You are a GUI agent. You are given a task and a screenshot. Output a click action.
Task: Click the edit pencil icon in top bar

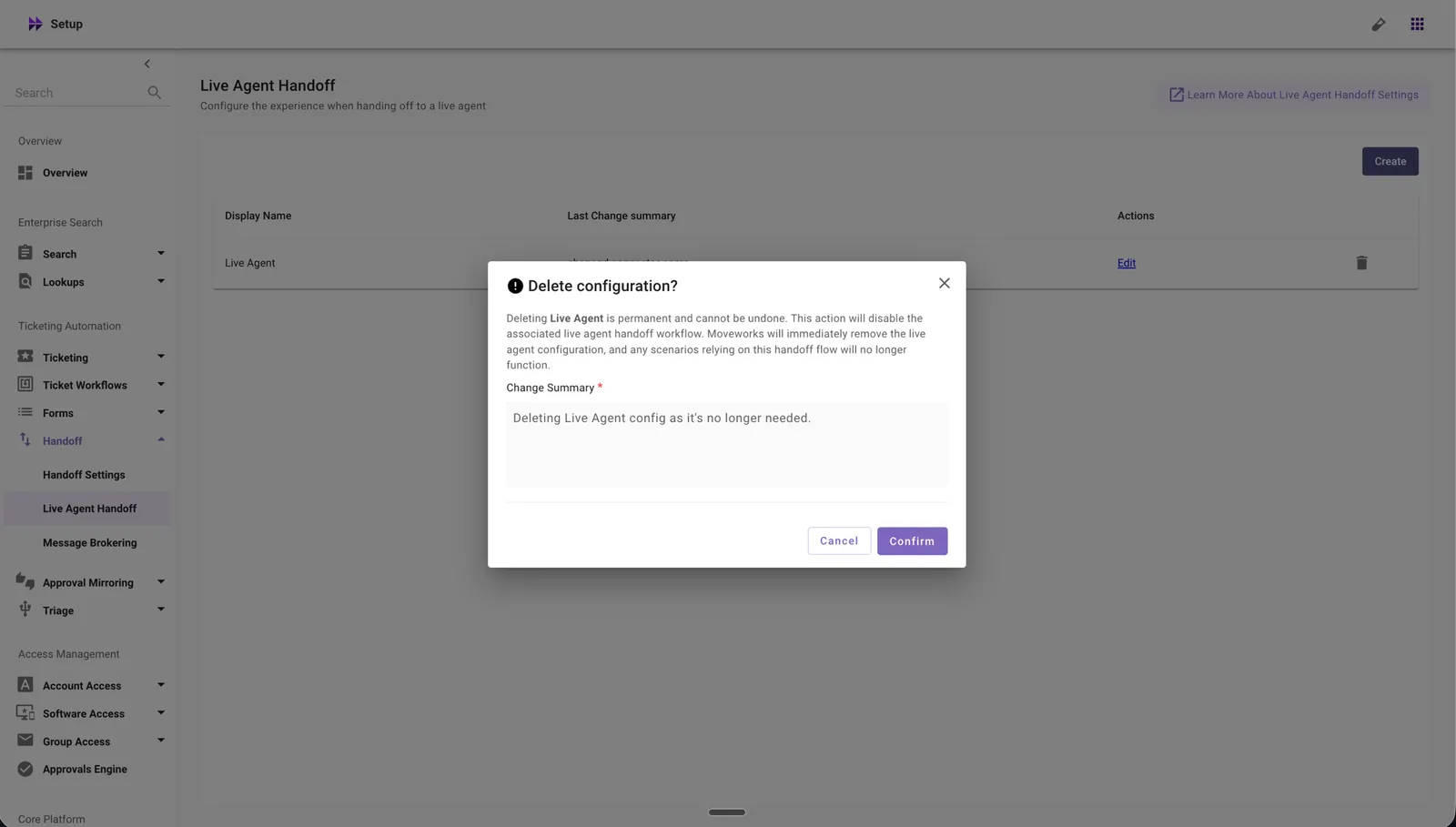coord(1379,25)
